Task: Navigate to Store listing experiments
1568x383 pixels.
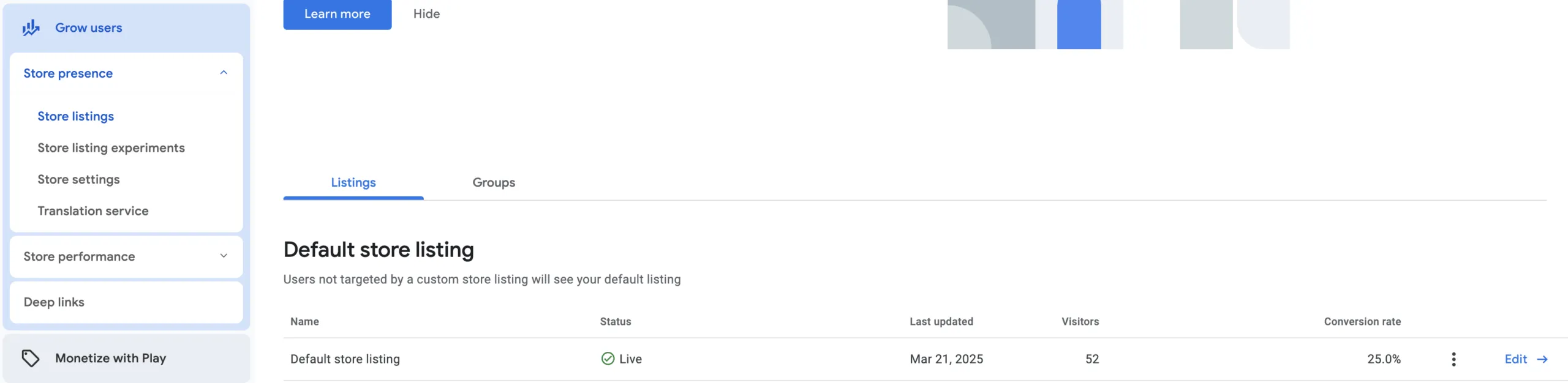Action: (x=111, y=147)
